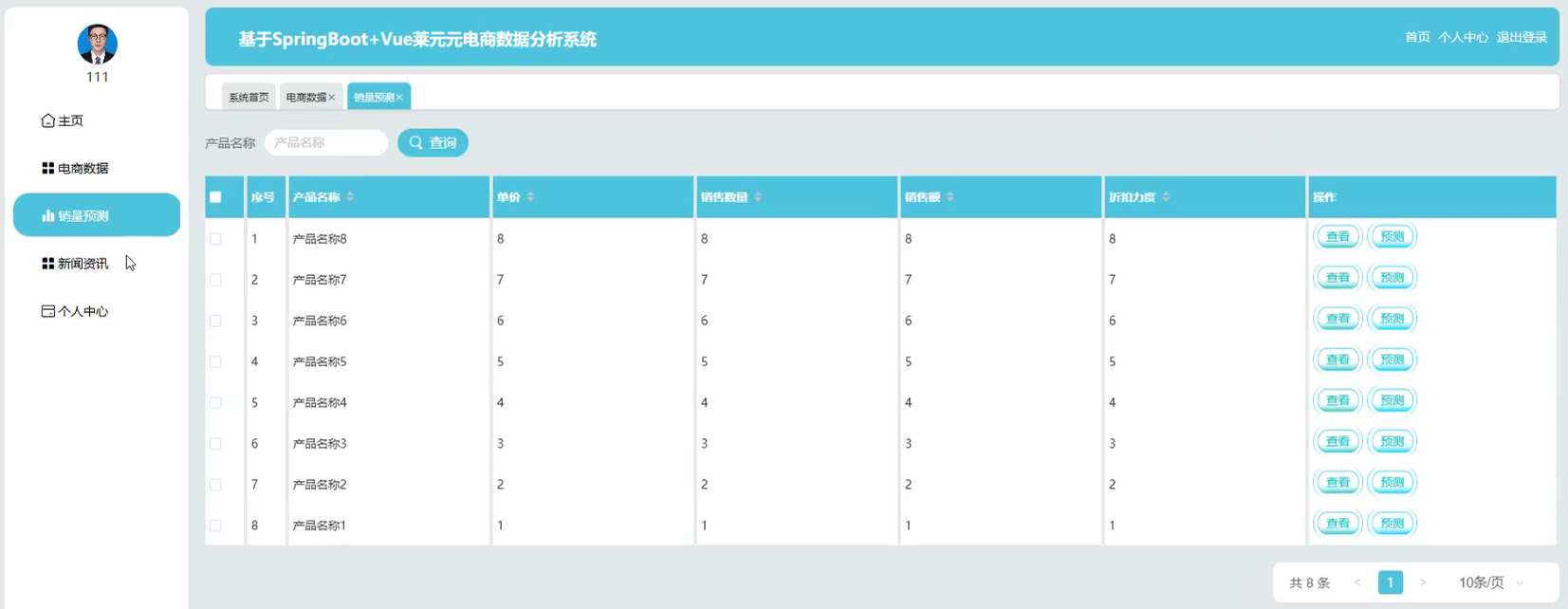
Task: Check the row checkbox for 产品名称4
Action: tap(215, 402)
